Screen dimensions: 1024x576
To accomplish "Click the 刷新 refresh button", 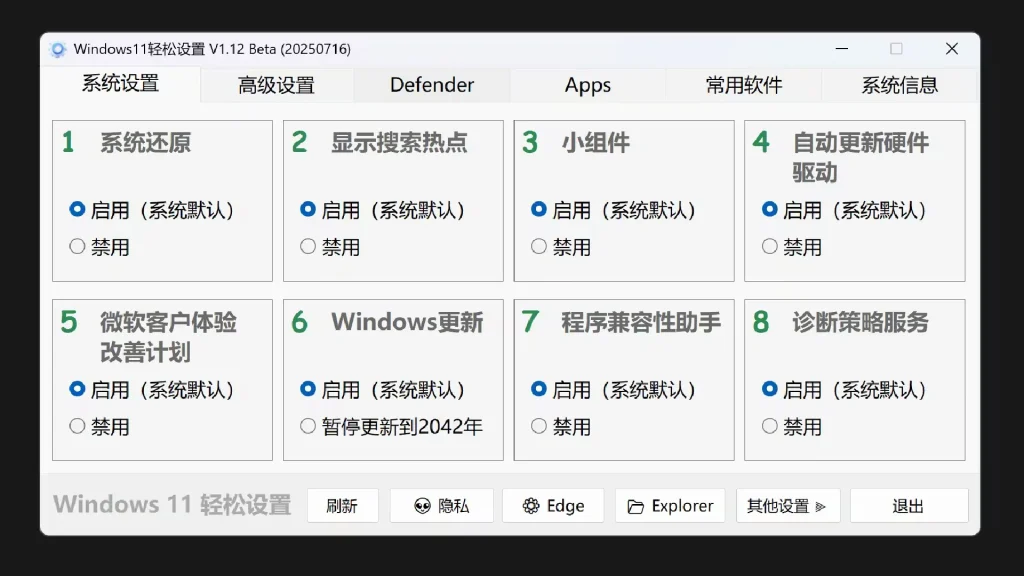I will click(x=342, y=505).
